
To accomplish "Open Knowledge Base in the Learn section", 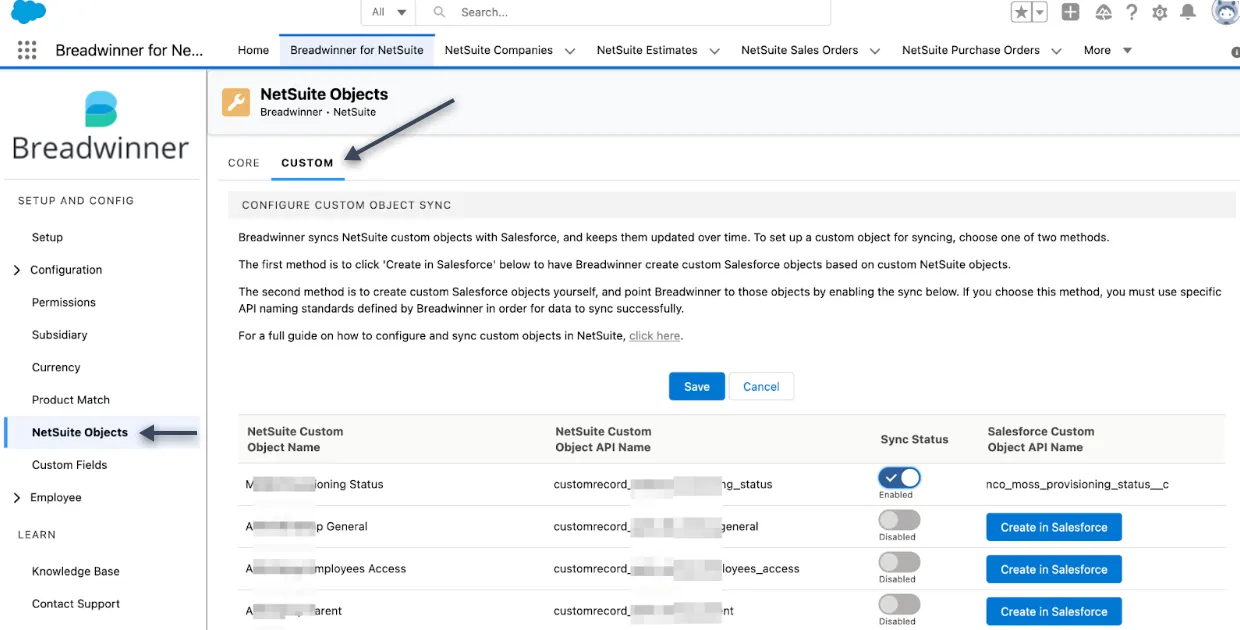I will pyautogui.click(x=76, y=572).
